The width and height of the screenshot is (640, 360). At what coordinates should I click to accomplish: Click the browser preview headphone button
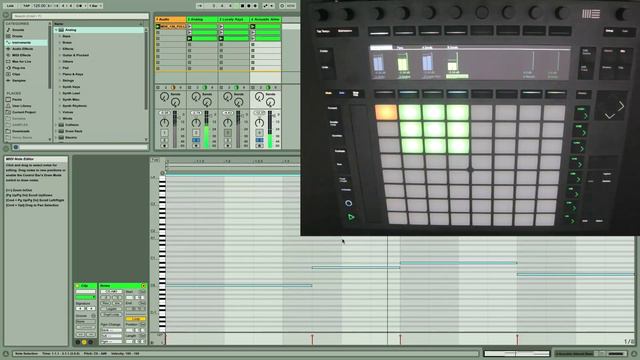pos(16,147)
